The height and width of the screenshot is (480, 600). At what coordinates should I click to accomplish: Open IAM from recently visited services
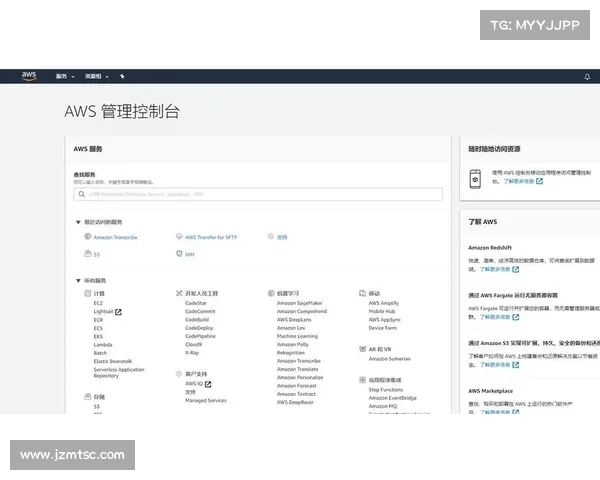(190, 255)
